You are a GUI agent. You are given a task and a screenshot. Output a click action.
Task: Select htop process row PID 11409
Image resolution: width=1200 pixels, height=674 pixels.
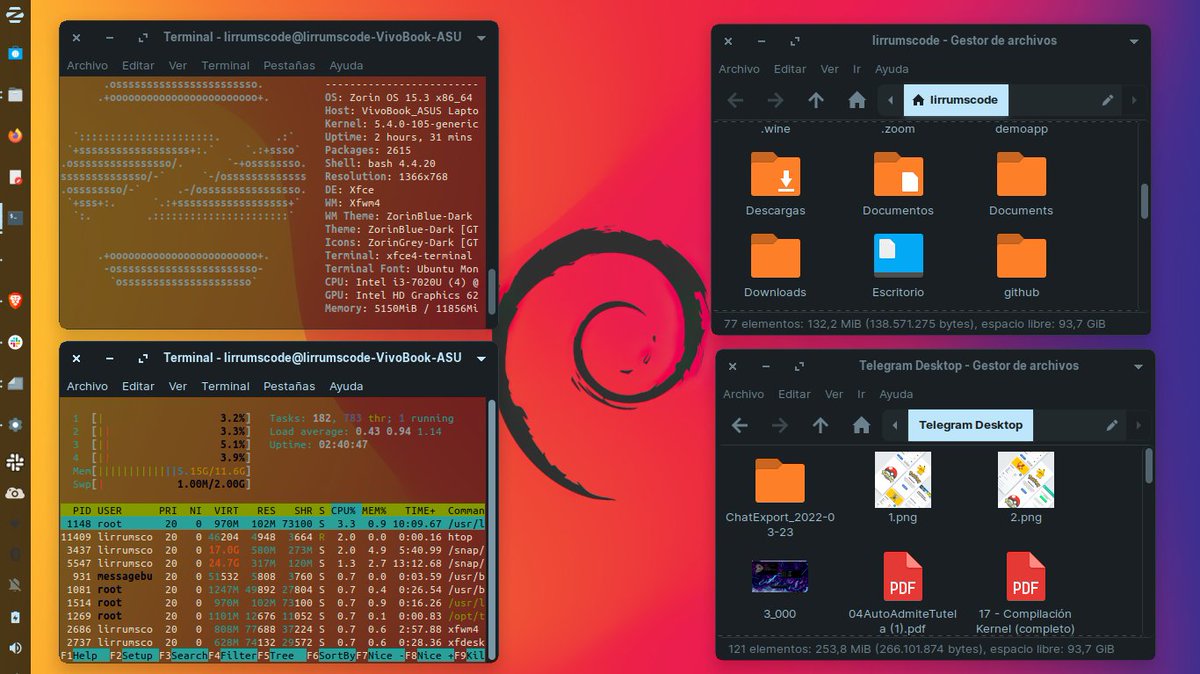273,537
